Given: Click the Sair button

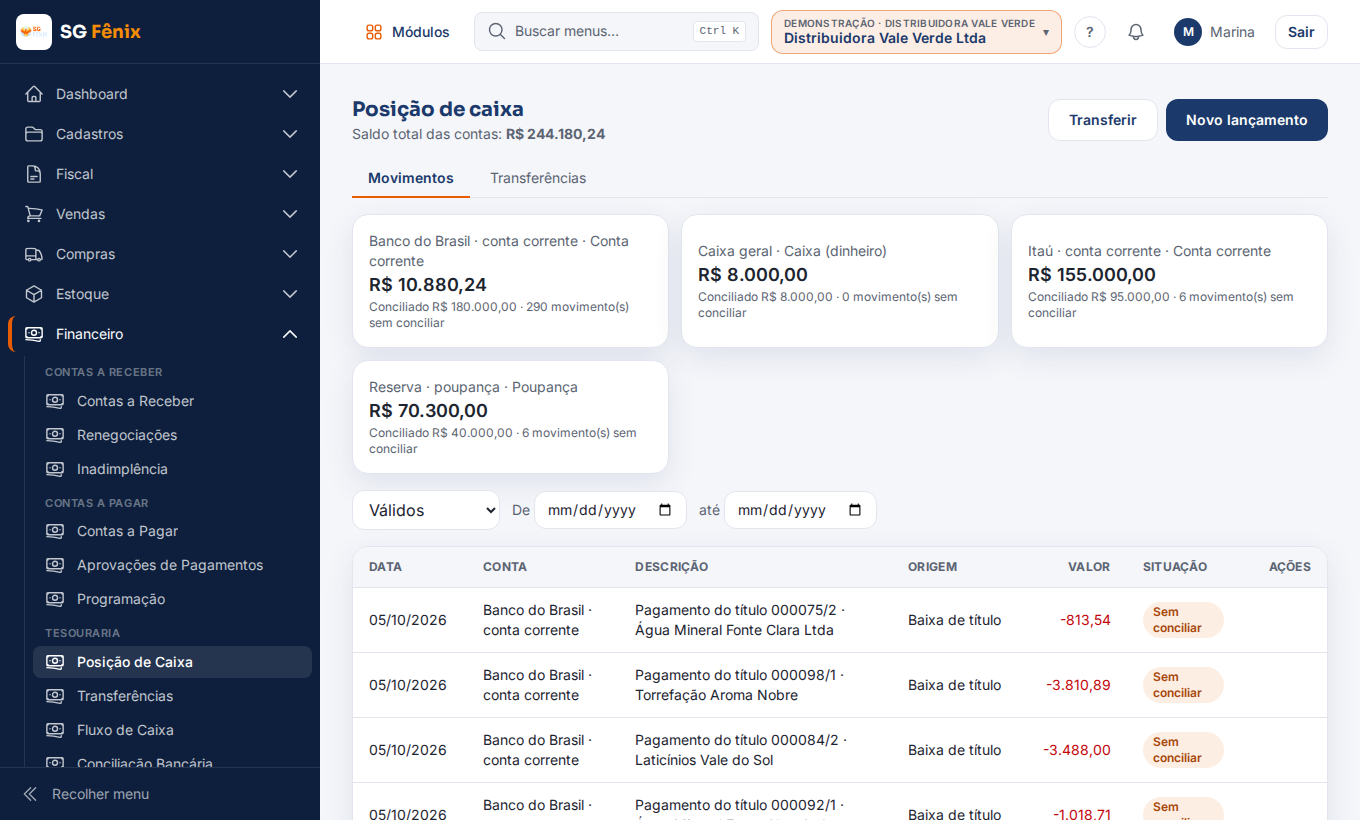Looking at the screenshot, I should (x=1301, y=32).
